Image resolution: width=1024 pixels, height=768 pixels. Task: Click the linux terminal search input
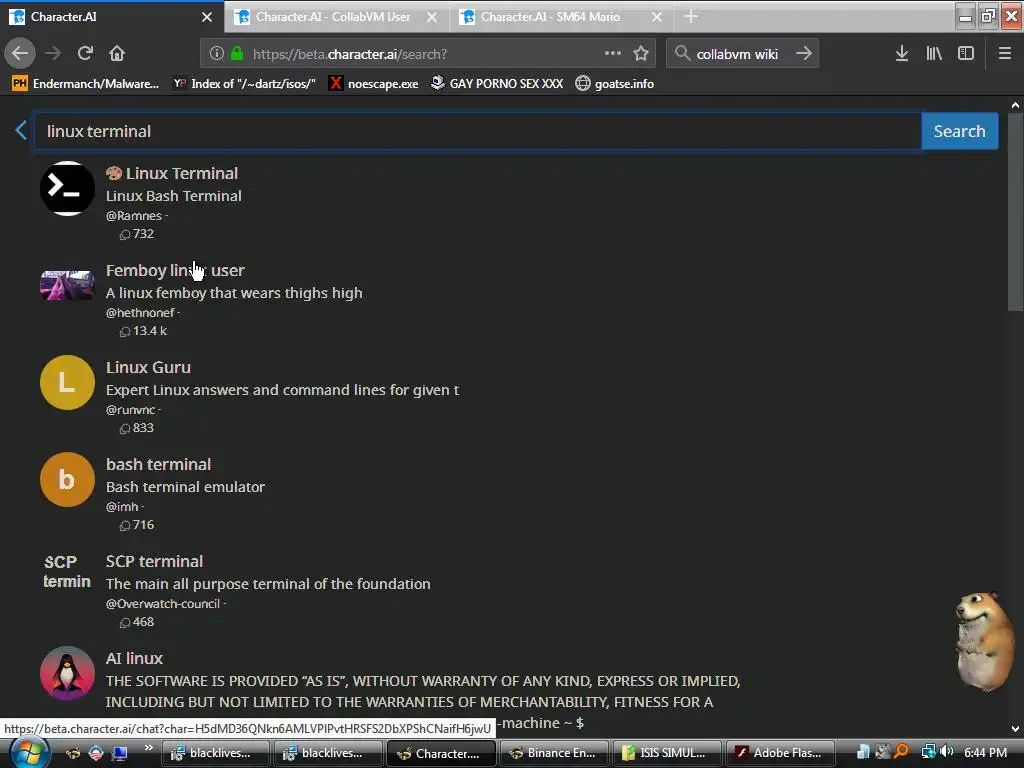pos(477,131)
